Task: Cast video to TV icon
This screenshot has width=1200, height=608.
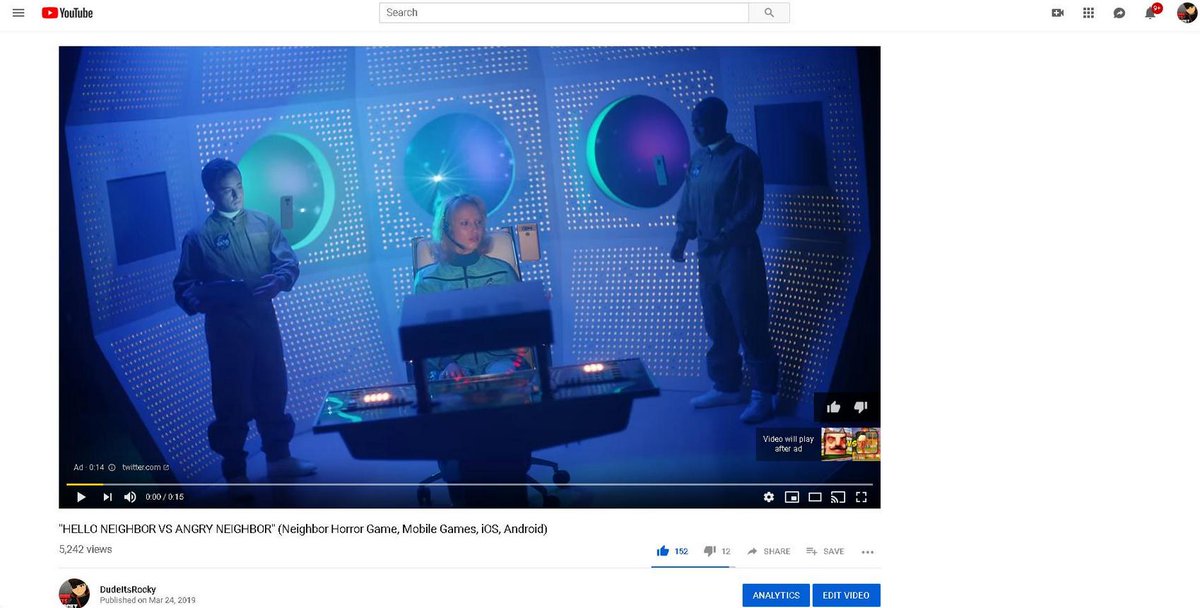Action: [838, 497]
